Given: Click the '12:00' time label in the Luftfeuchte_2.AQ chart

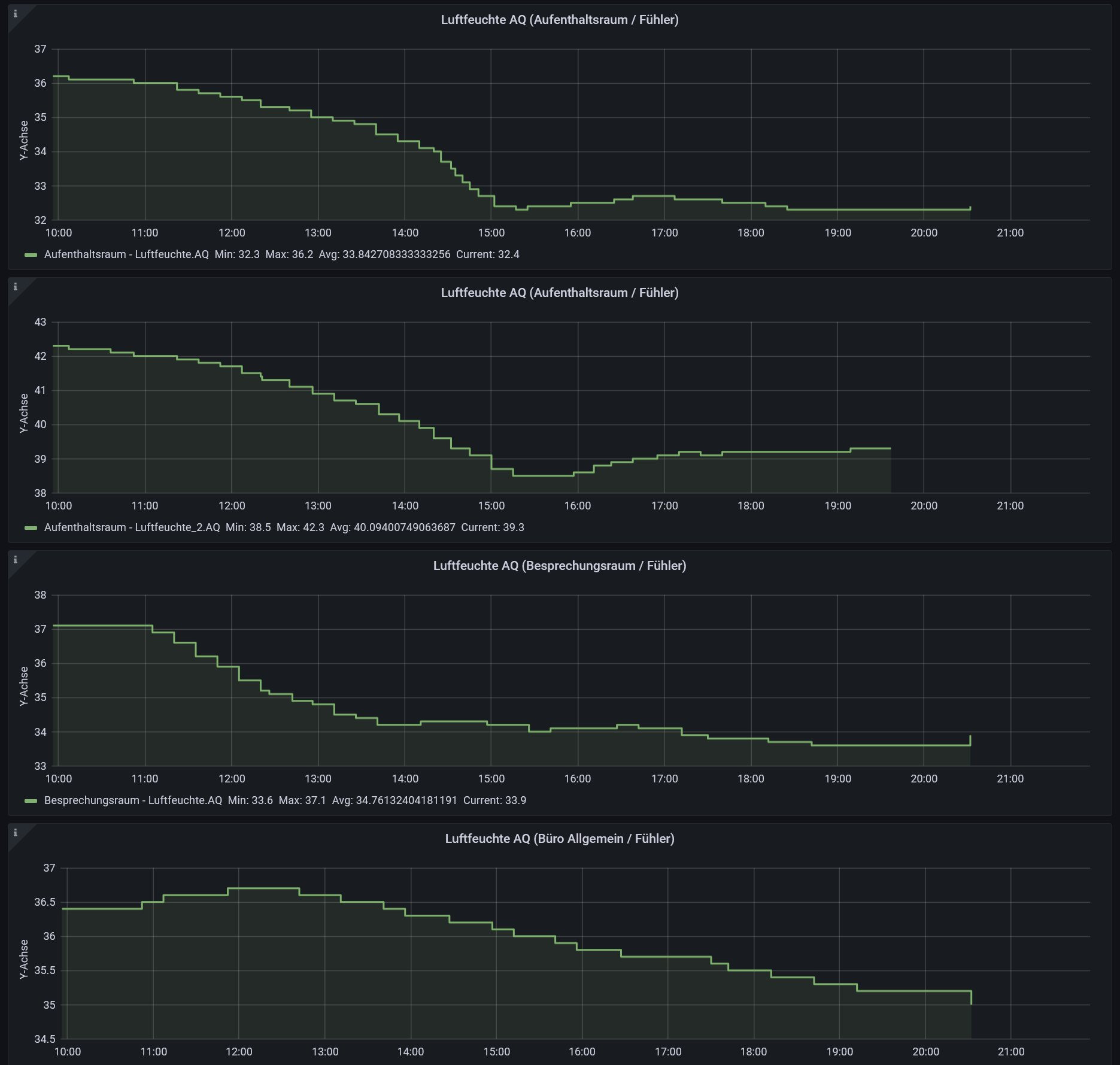Looking at the screenshot, I should pos(232,506).
